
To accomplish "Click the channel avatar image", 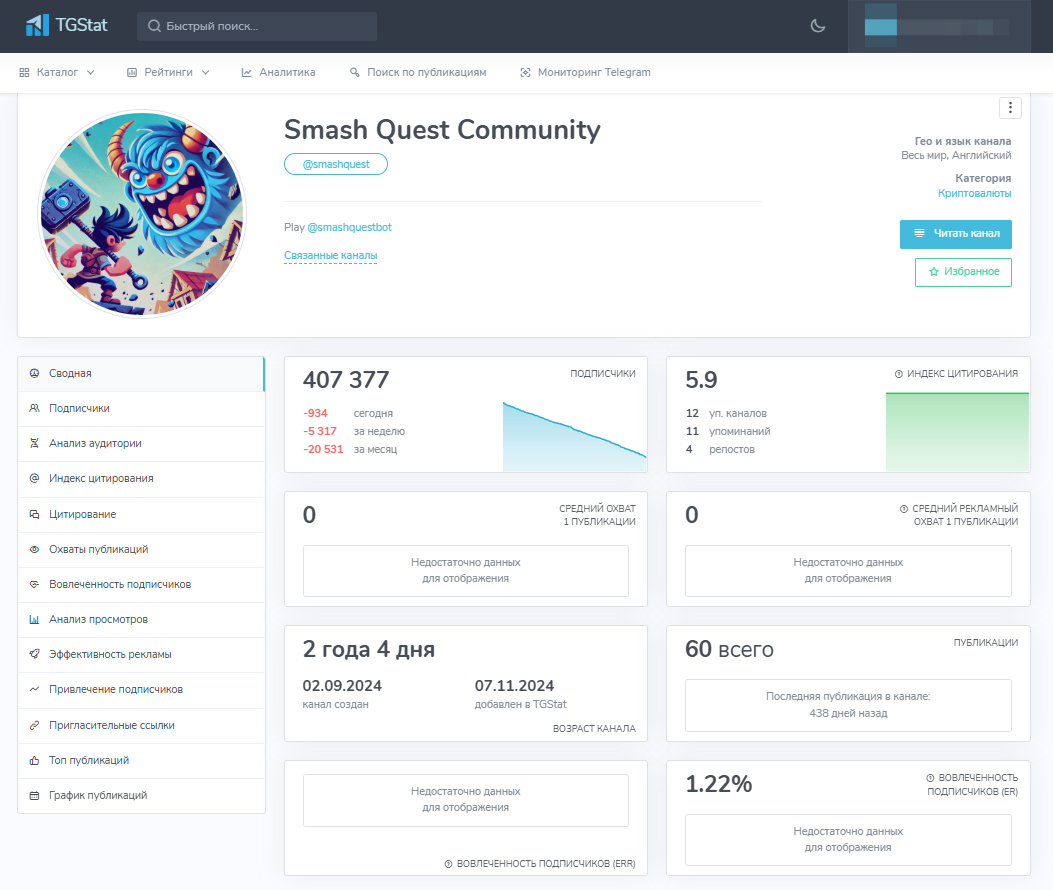I will (x=142, y=214).
